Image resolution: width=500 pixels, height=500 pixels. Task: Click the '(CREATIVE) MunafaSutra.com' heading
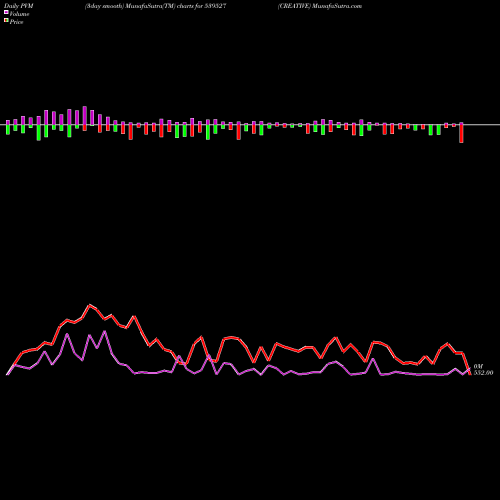tap(320, 6)
